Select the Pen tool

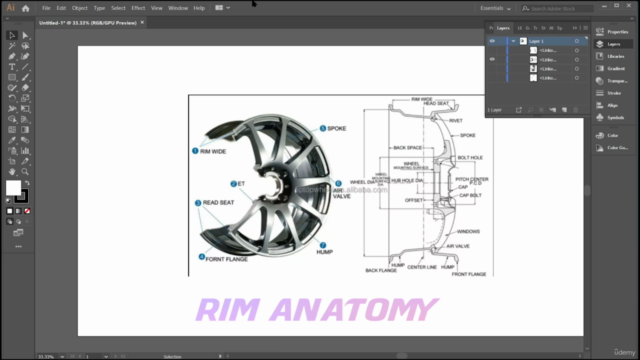point(12,56)
